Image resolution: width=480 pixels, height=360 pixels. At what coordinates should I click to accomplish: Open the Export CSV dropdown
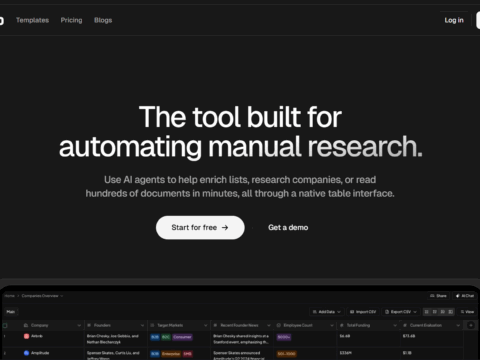click(401, 312)
